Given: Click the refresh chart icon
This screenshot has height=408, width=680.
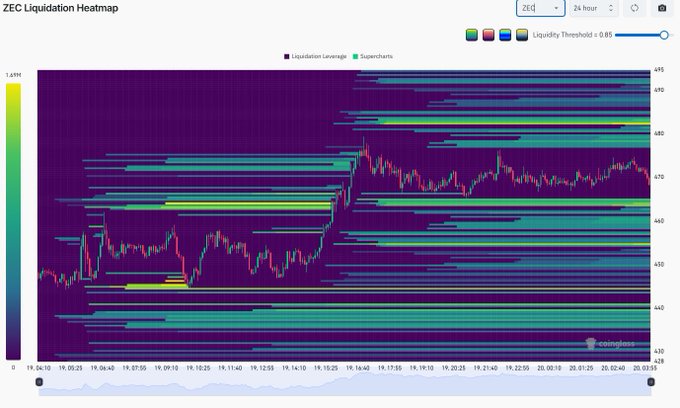Looking at the screenshot, I should coord(634,8).
